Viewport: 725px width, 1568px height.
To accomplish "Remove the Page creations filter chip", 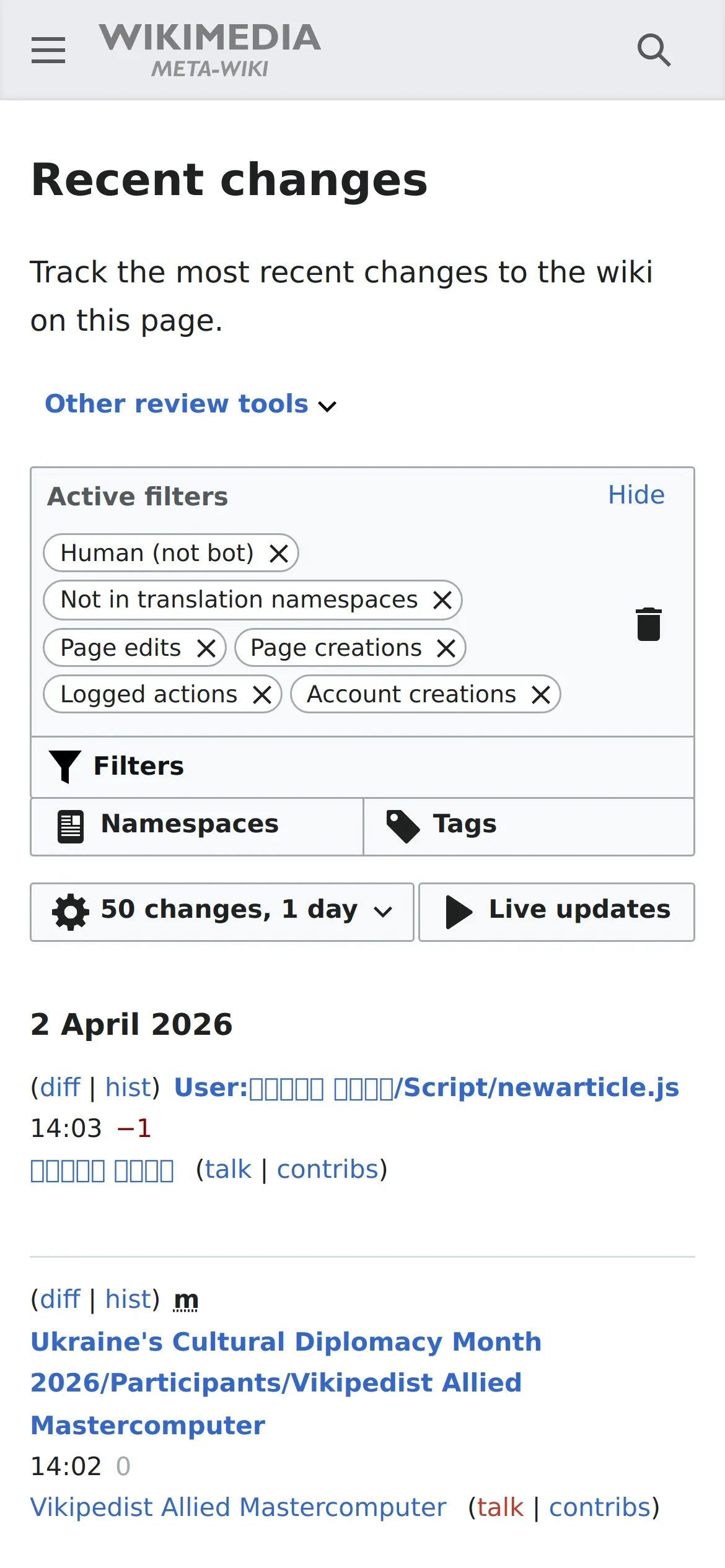I will pos(446,648).
